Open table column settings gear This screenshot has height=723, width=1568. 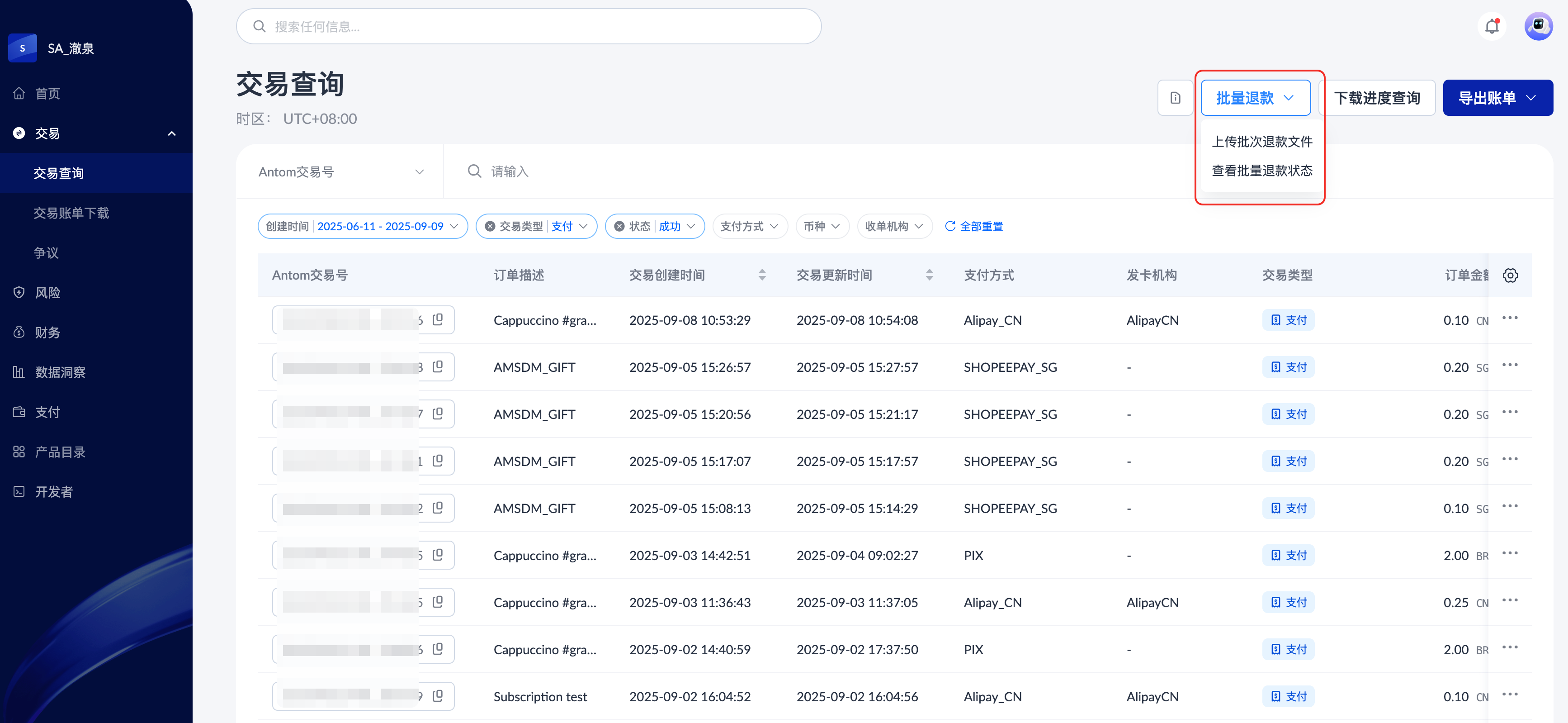[x=1510, y=276]
